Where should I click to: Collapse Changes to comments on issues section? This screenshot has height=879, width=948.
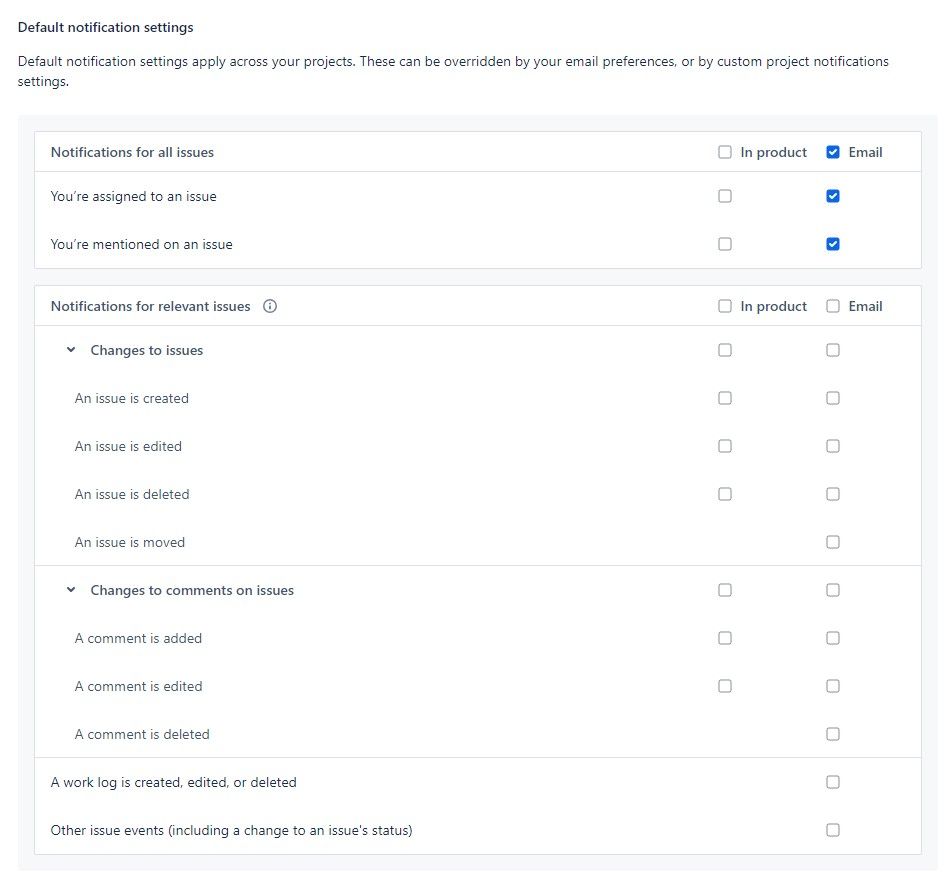(71, 589)
